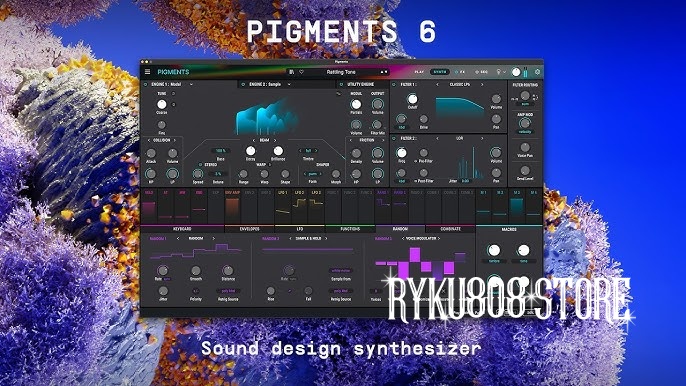
Task: Click the Stereo Spread knob
Action: point(198,174)
